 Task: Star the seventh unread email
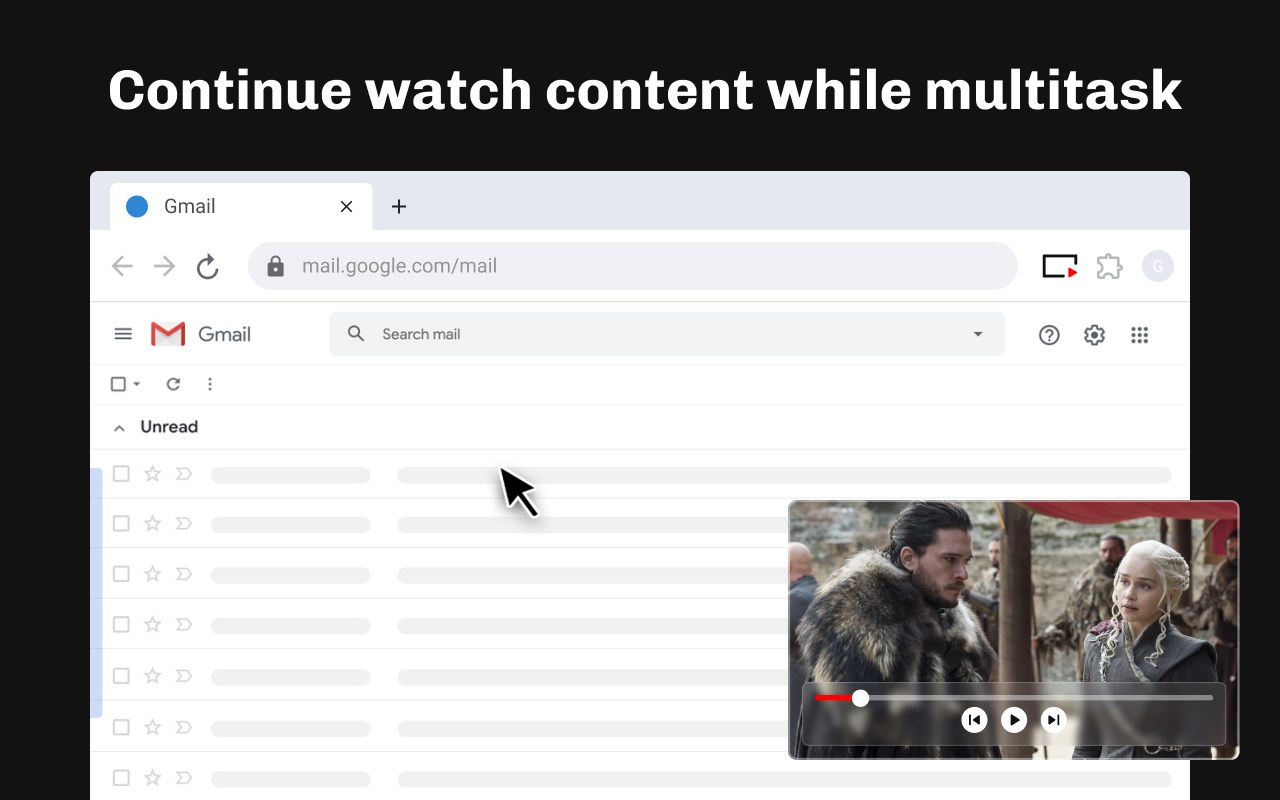point(152,777)
